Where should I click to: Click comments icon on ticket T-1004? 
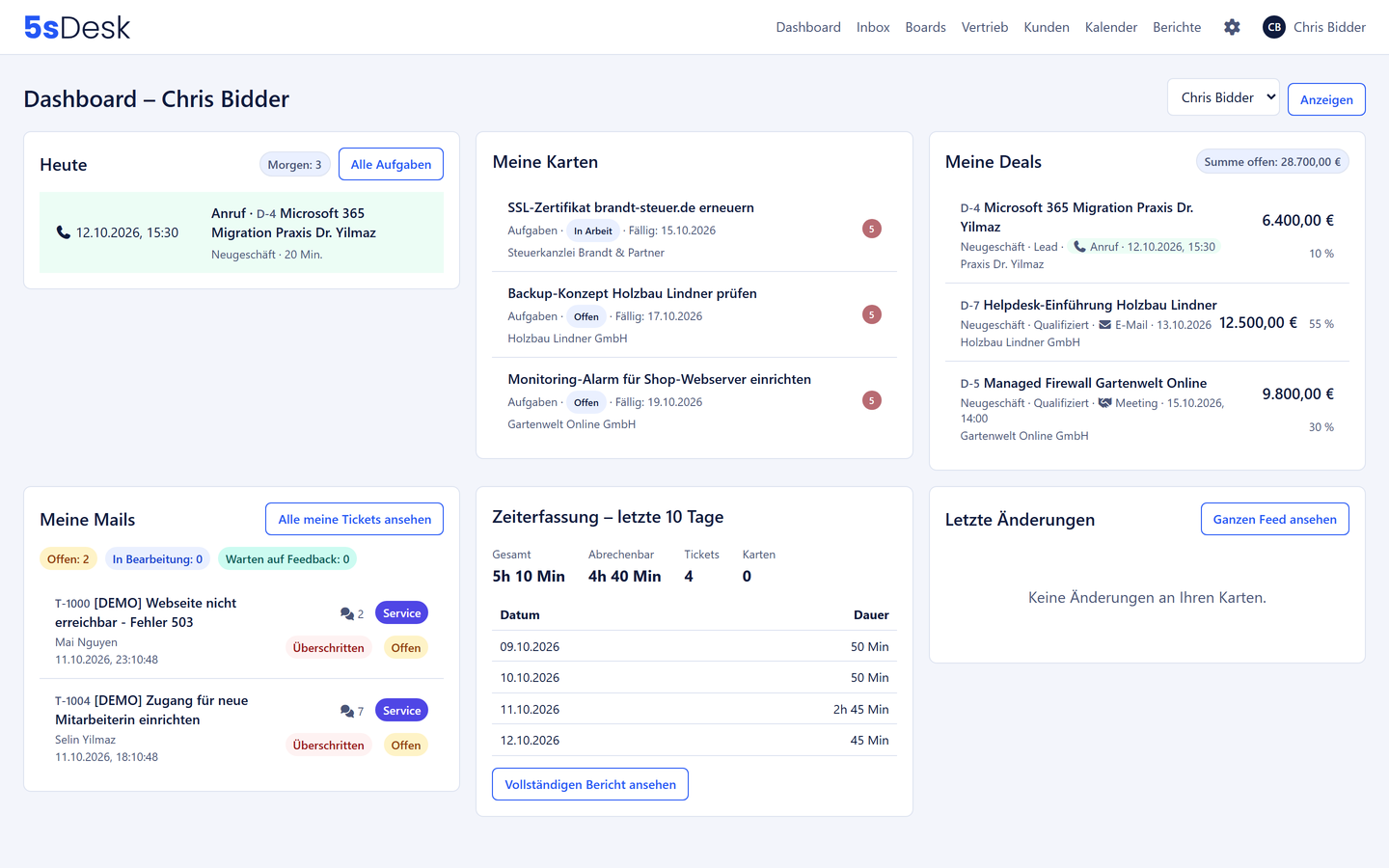pos(347,711)
